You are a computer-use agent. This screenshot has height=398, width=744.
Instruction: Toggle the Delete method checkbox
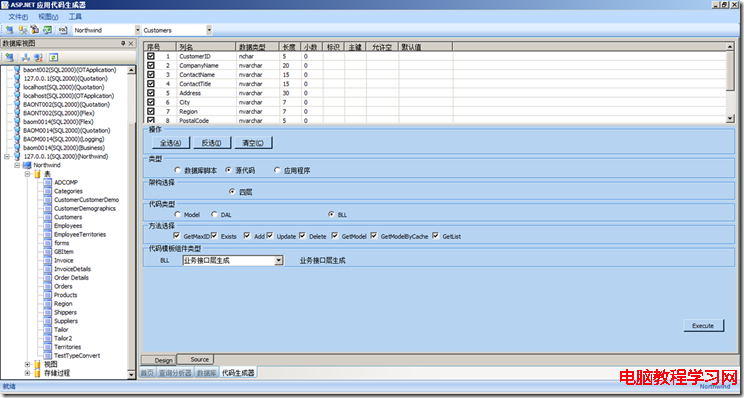[x=302, y=235]
